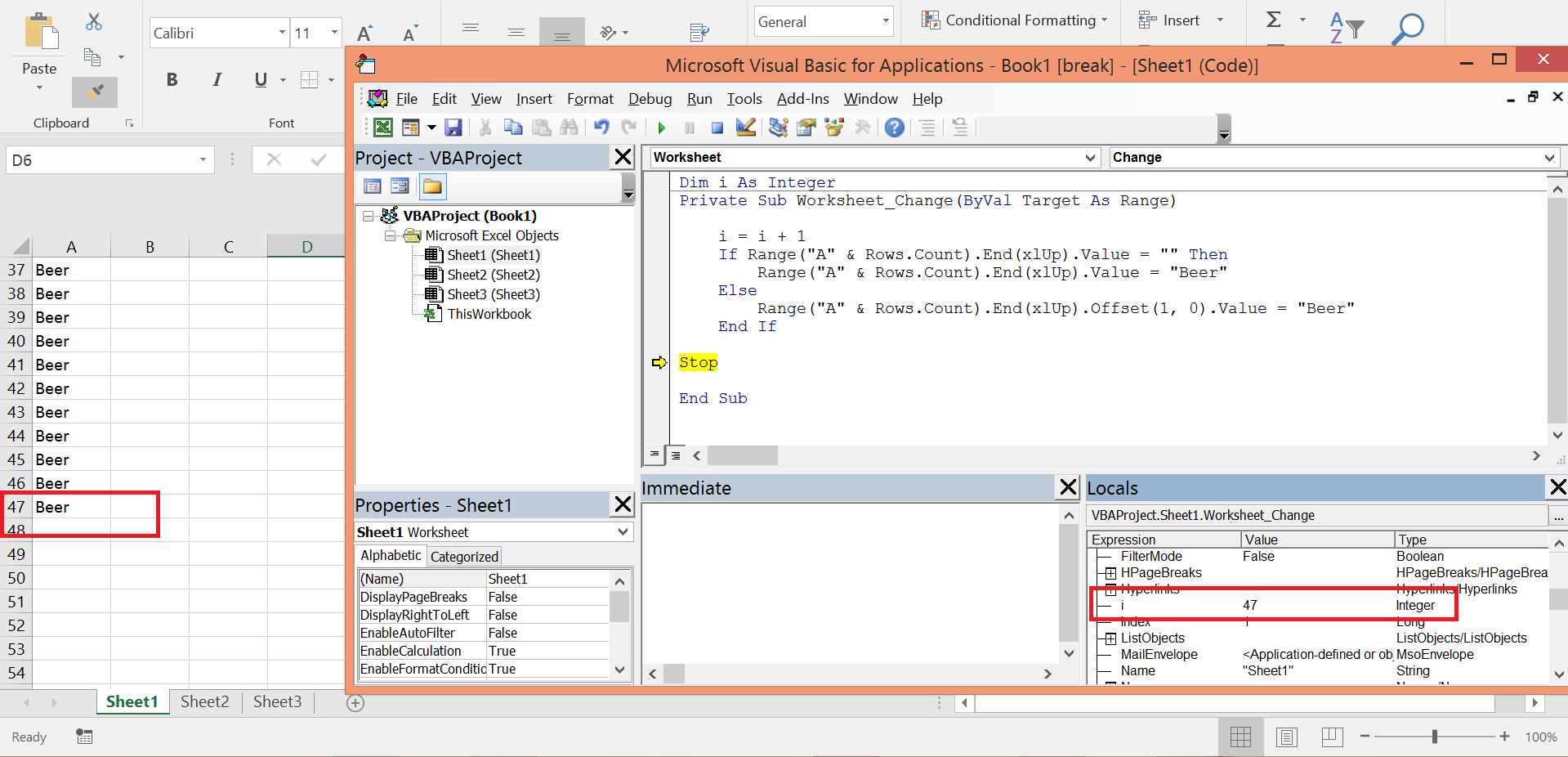
Task: Open the Change procedure dropdown
Action: point(1549,157)
